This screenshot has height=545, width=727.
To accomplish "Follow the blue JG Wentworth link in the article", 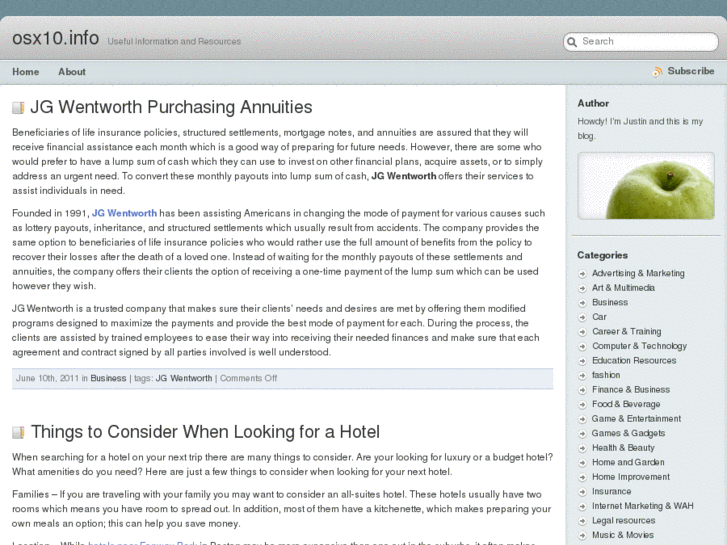I will [124, 213].
